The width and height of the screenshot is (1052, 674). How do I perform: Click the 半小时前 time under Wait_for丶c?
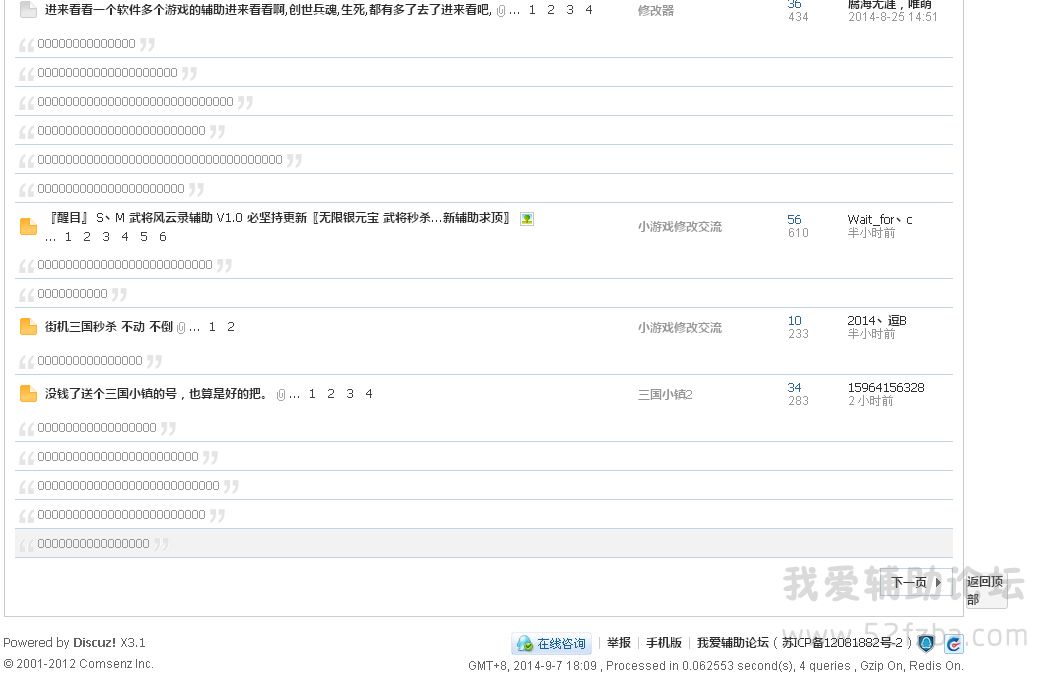click(x=872, y=233)
